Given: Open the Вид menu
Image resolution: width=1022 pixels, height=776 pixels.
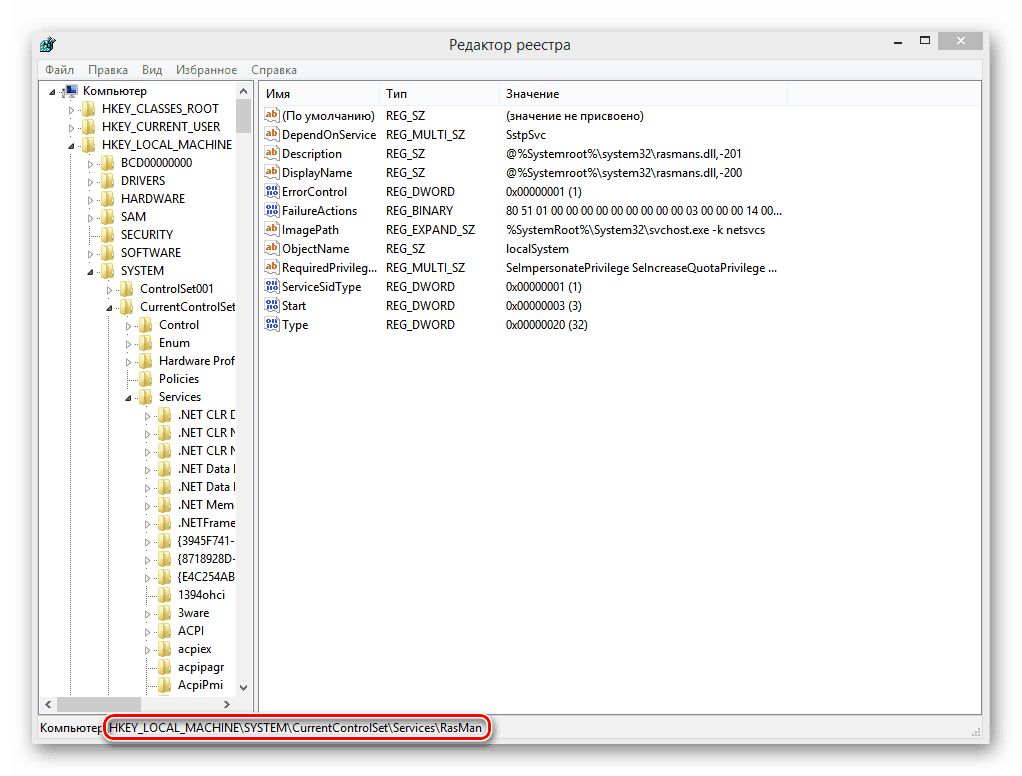Looking at the screenshot, I should tap(152, 70).
